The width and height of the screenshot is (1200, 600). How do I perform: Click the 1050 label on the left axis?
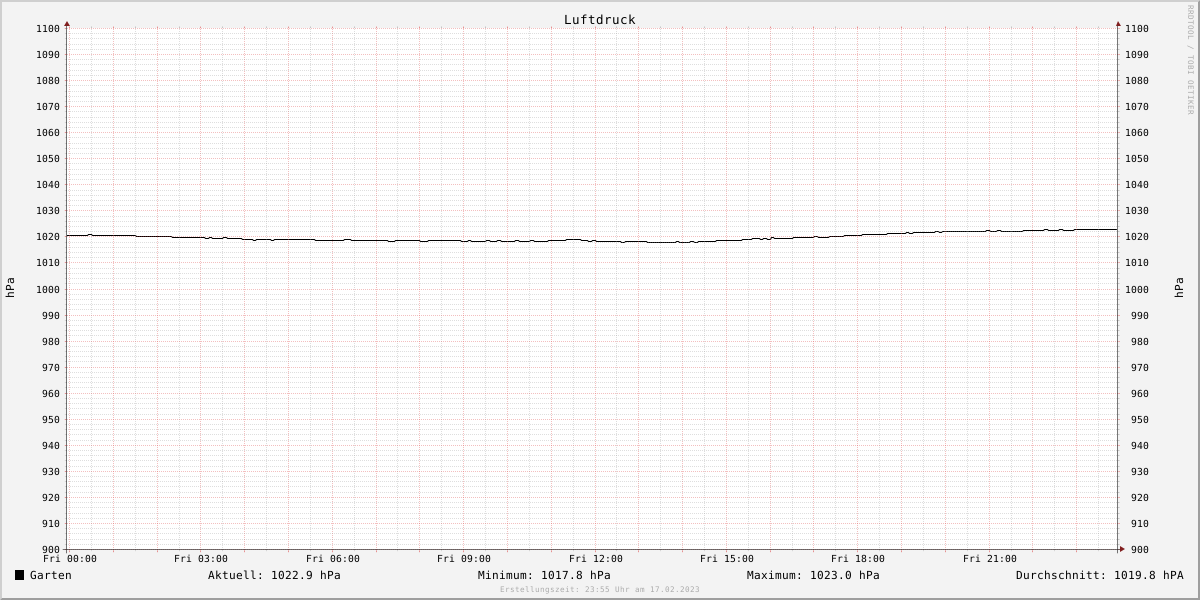48,159
